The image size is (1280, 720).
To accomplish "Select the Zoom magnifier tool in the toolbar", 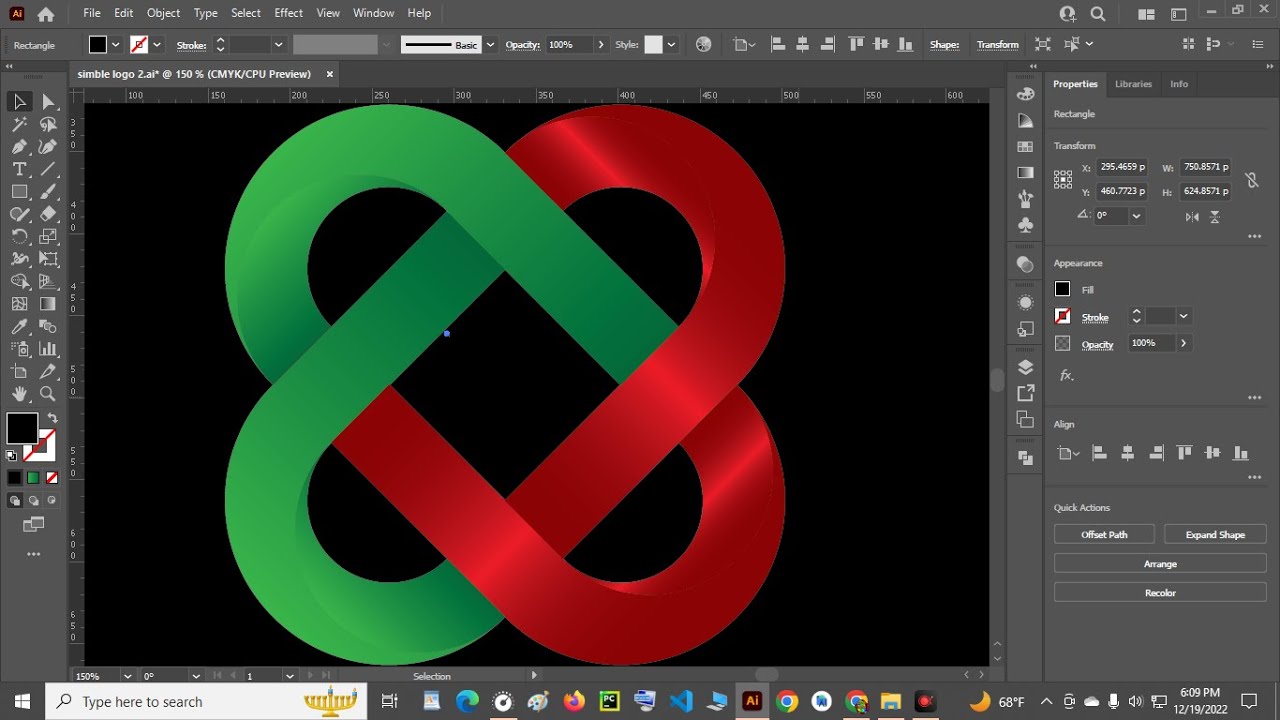I will [x=48, y=394].
